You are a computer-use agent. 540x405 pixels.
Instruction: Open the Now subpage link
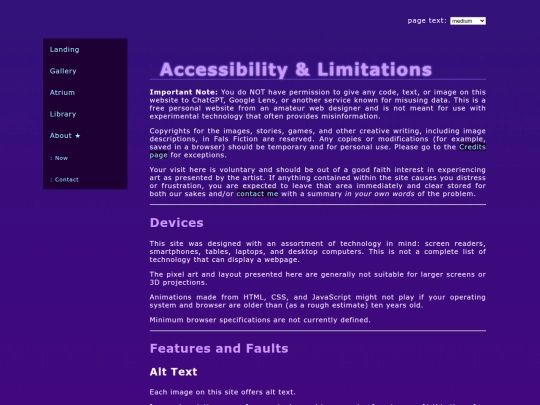tap(59, 158)
